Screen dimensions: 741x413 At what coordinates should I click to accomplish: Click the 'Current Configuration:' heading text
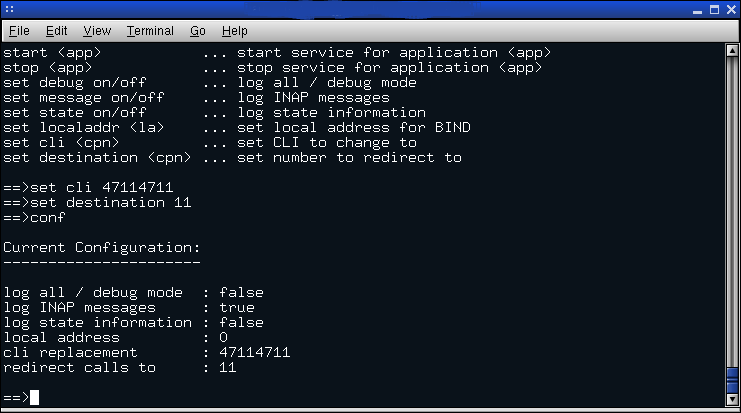click(x=102, y=247)
